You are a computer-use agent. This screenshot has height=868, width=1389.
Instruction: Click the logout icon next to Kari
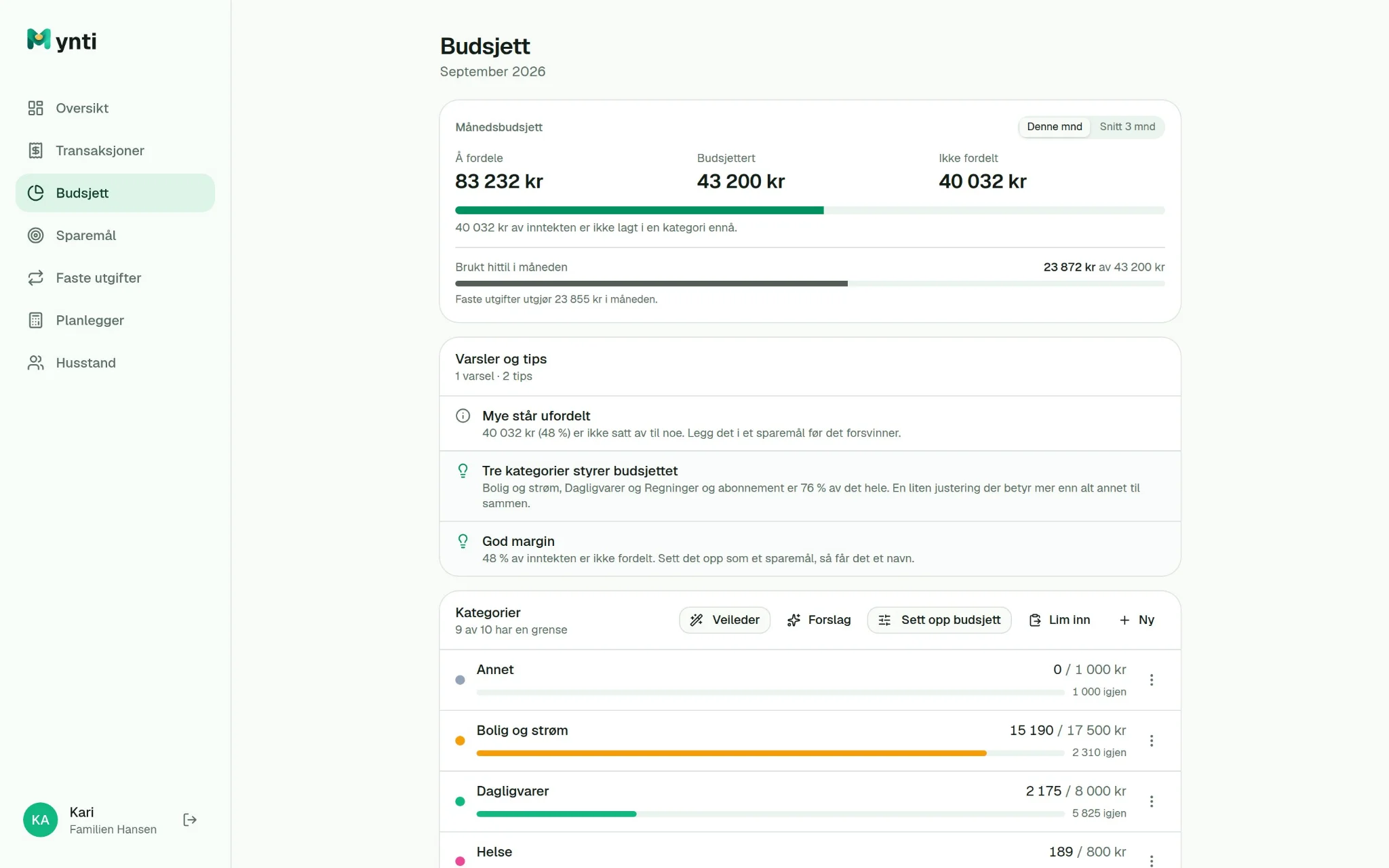coord(190,820)
